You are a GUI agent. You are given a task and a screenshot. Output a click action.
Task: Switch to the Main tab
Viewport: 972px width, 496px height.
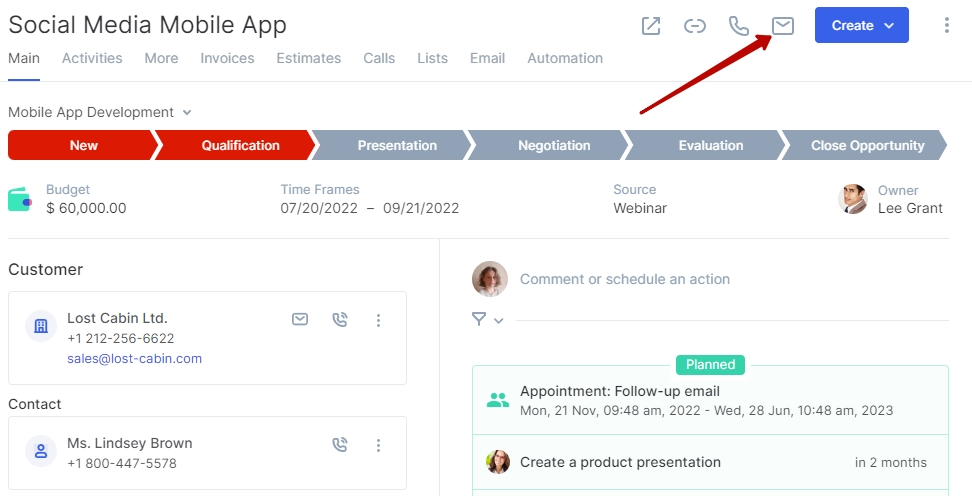point(24,58)
